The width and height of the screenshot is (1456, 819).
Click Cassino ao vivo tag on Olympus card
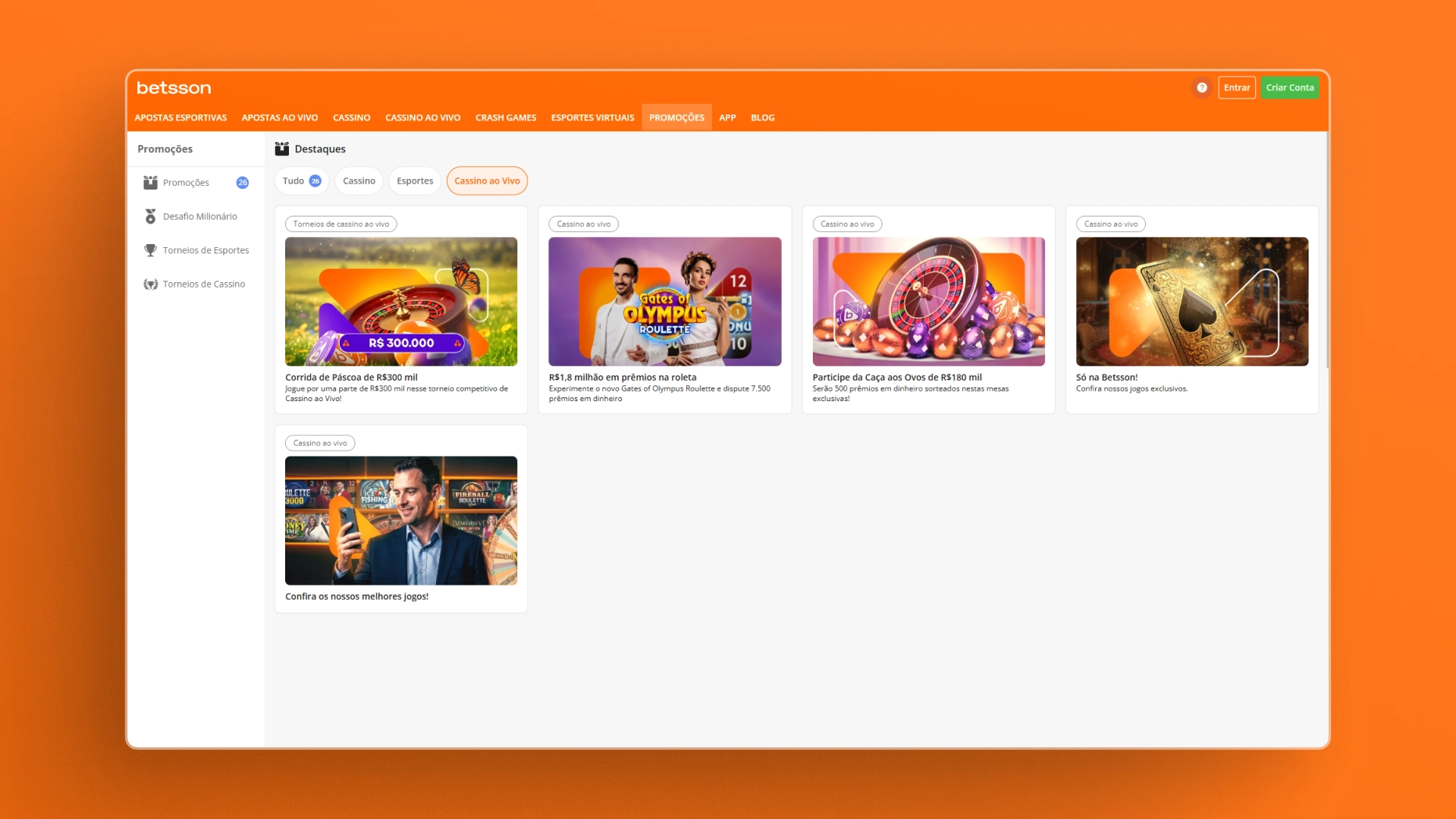tap(584, 224)
